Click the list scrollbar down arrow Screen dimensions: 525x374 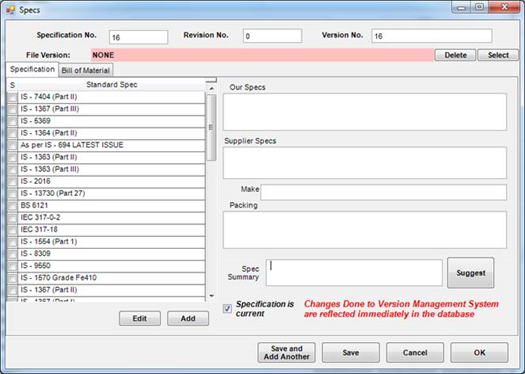tap(211, 296)
